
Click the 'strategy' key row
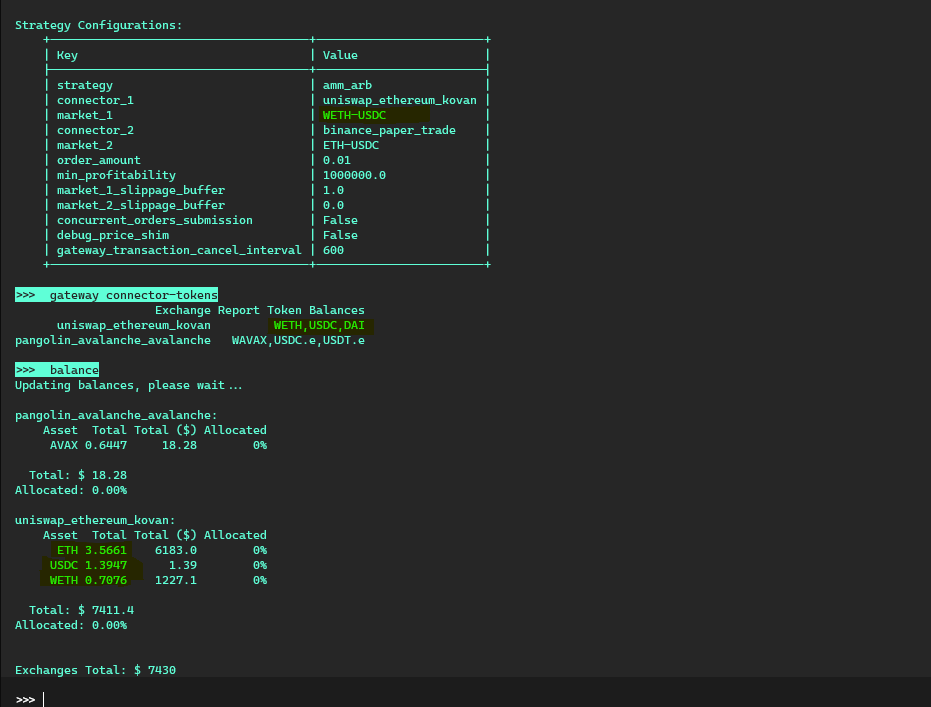click(x=85, y=85)
